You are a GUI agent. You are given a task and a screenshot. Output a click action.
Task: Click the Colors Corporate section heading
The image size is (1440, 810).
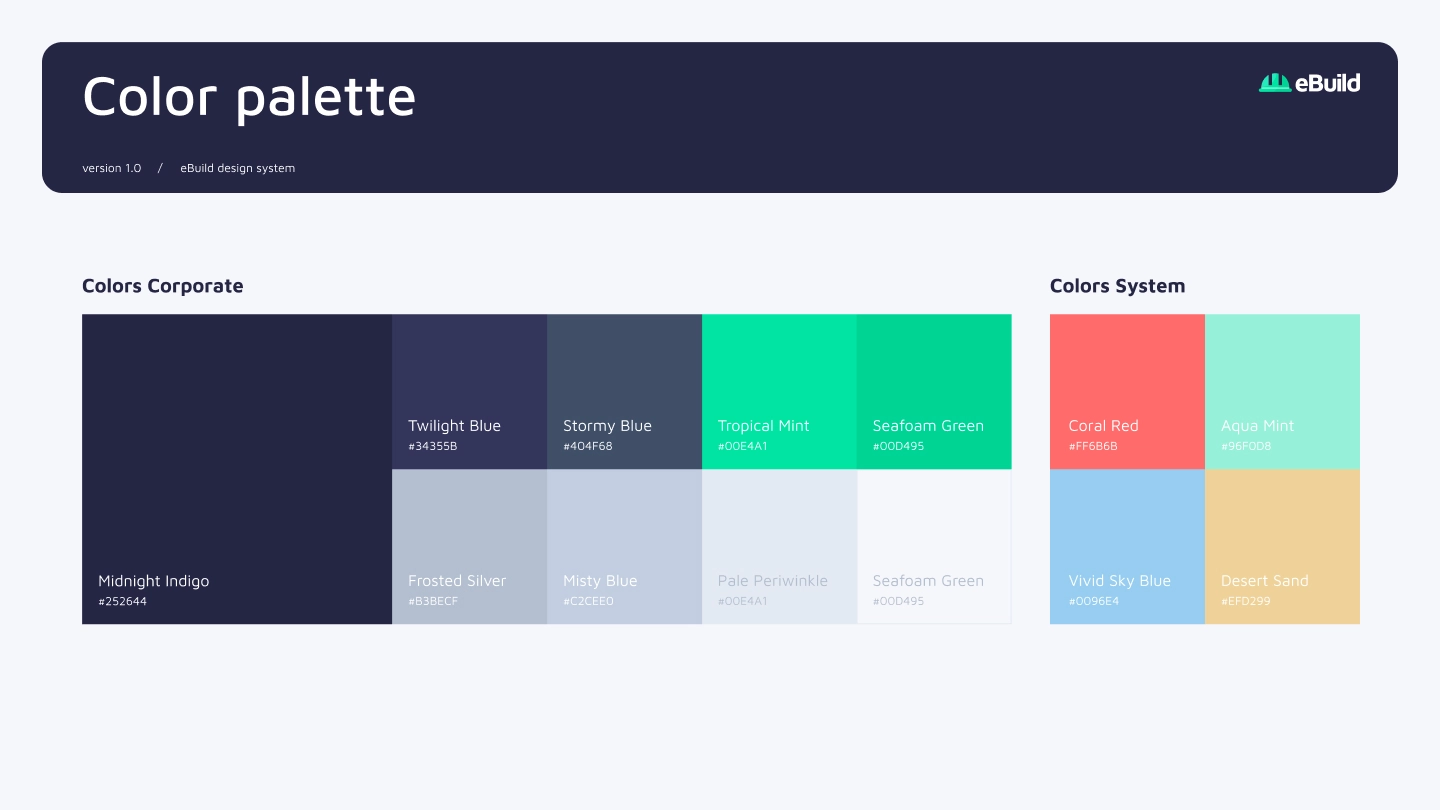coord(163,286)
